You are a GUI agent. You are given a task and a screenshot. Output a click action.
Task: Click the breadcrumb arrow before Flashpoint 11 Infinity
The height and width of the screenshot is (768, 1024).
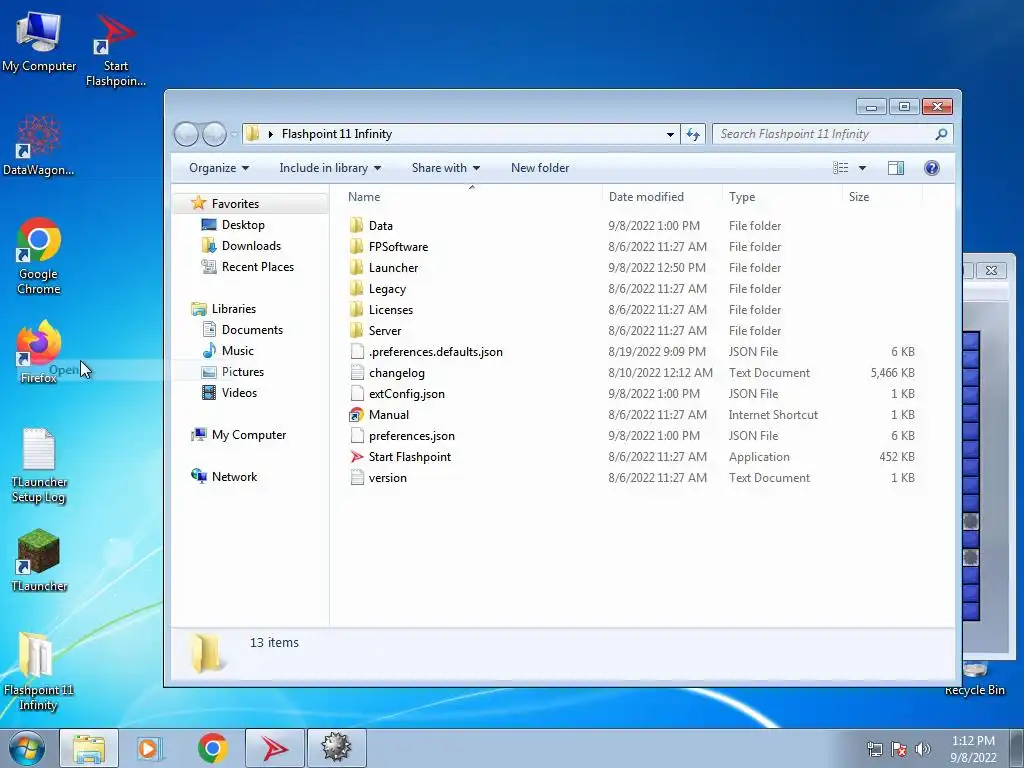tap(270, 134)
